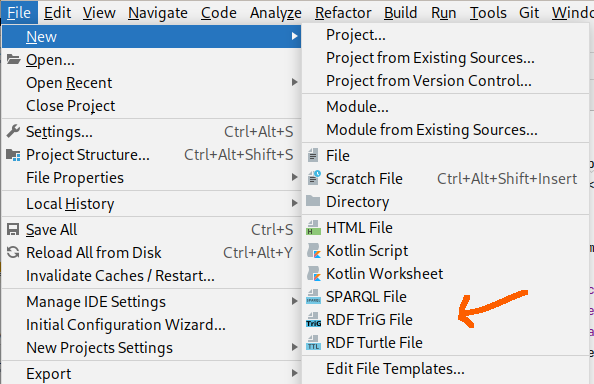594x384 pixels.
Task: Choose Project from Version Control...
Action: [446, 81]
